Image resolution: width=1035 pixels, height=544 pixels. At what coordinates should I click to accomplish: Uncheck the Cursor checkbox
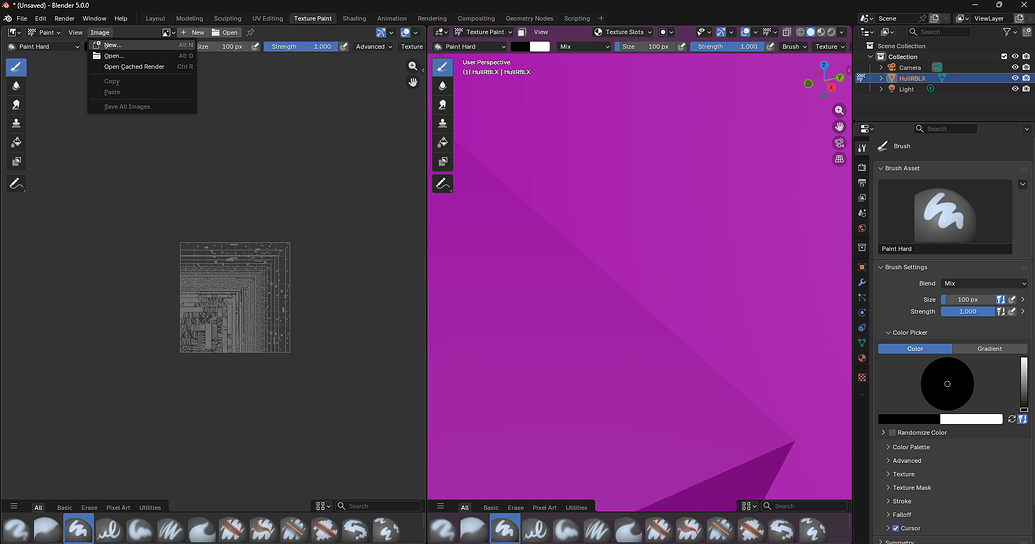click(x=896, y=528)
